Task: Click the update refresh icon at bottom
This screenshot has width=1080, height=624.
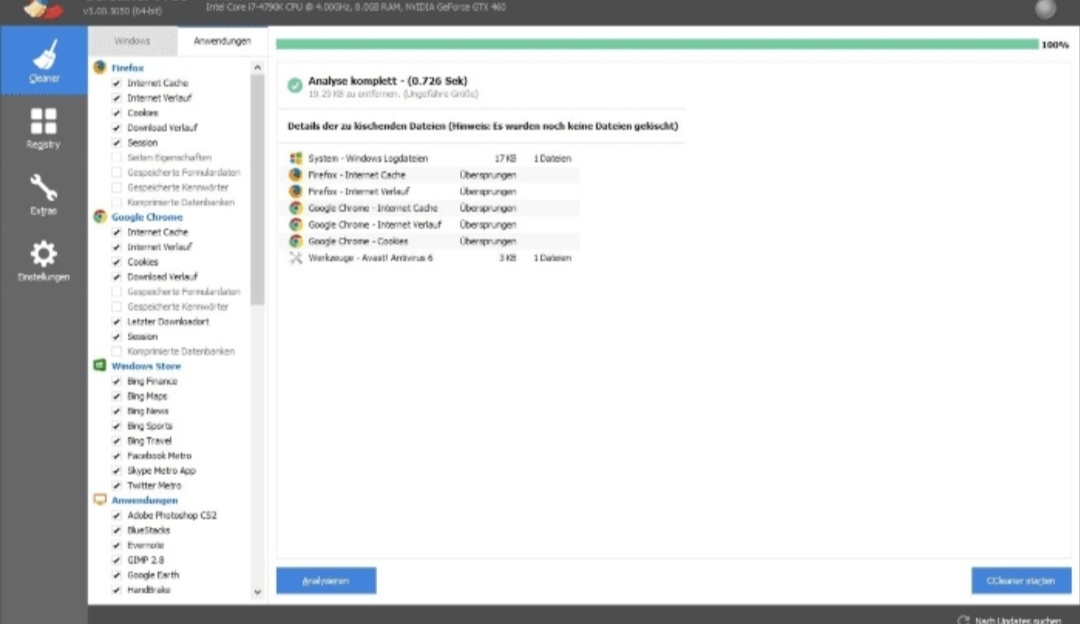Action: 963,620
